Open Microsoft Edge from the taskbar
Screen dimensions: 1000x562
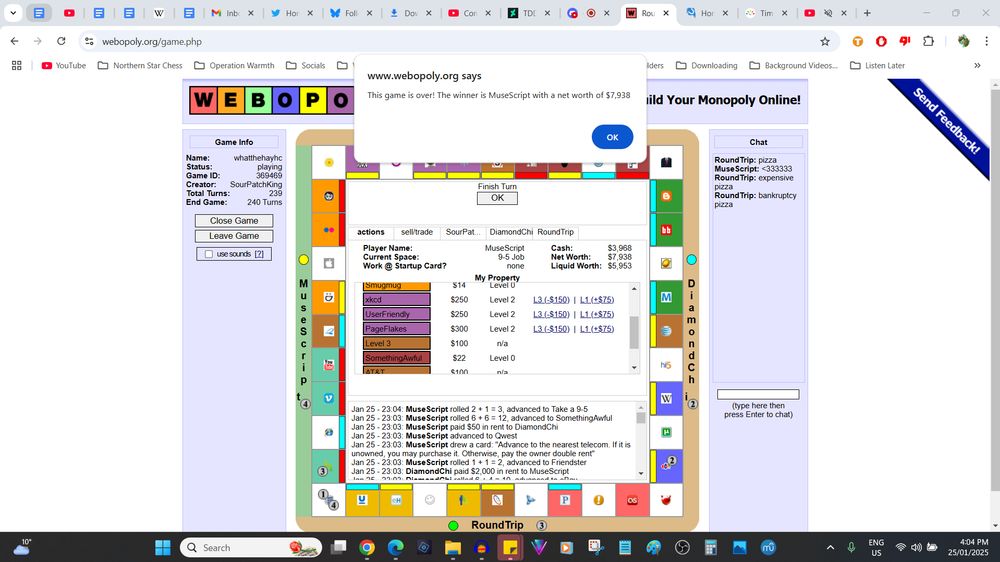click(395, 547)
